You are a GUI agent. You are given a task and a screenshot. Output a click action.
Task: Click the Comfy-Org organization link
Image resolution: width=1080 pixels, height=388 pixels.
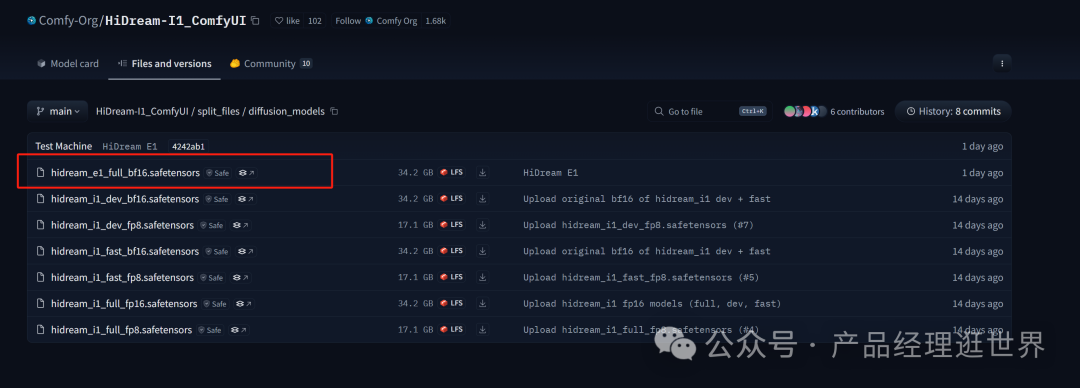pos(69,21)
